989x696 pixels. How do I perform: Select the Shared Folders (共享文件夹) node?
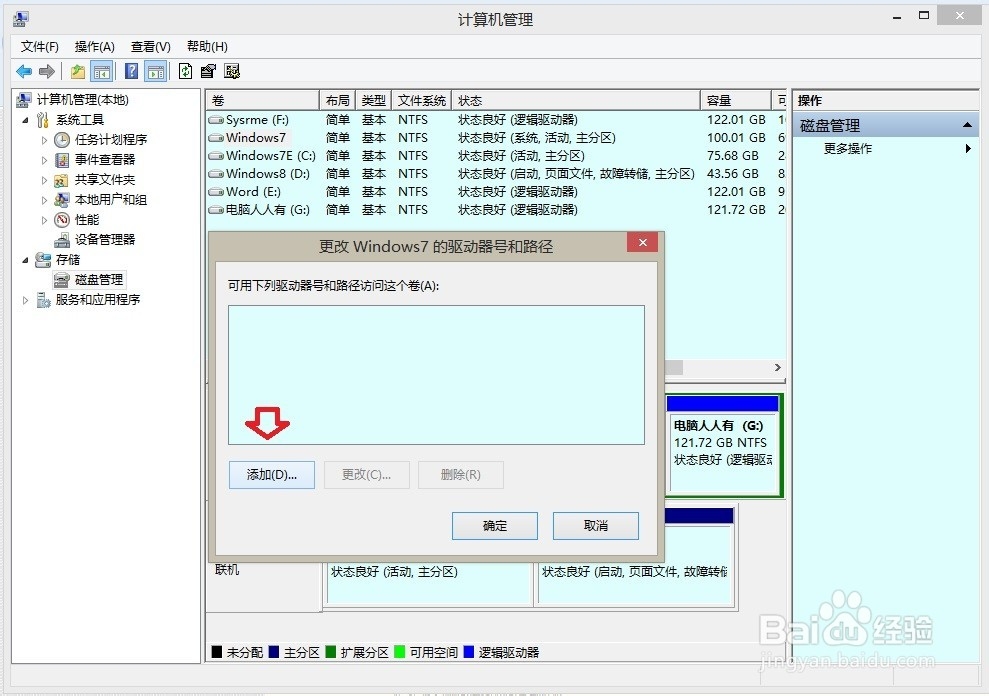[x=105, y=180]
